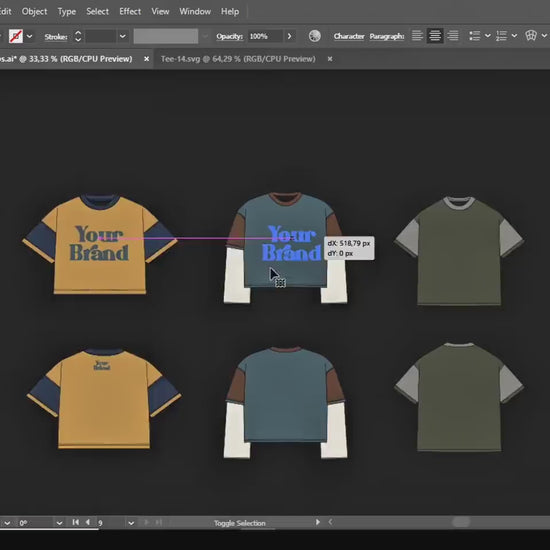
Task: Click the stroke color swatch with red slash
Action: (16, 36)
